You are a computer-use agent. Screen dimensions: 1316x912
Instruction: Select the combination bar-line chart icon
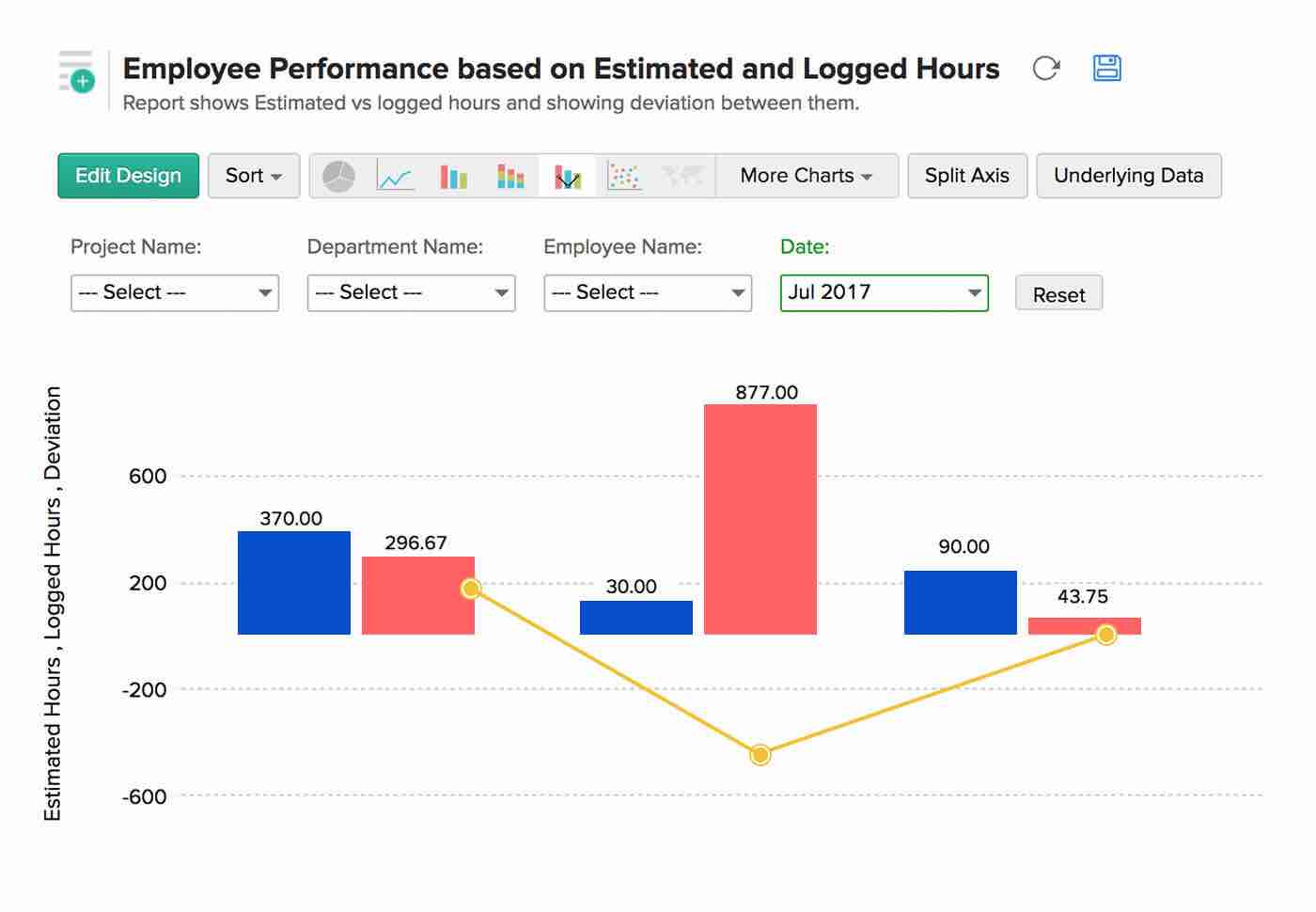click(568, 175)
